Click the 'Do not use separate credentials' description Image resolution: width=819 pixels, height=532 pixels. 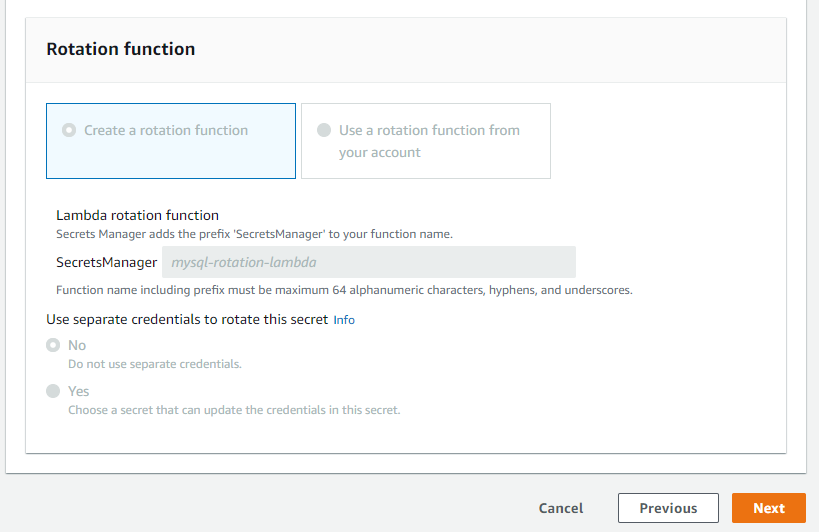(x=155, y=364)
